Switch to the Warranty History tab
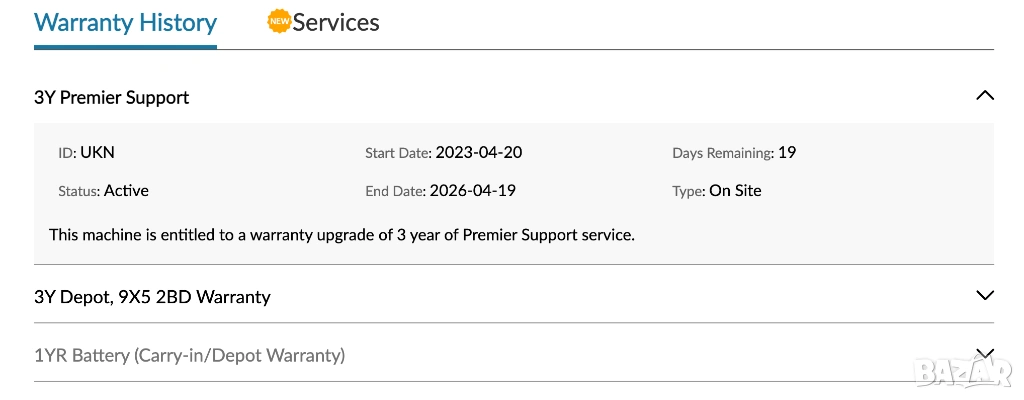 (125, 22)
